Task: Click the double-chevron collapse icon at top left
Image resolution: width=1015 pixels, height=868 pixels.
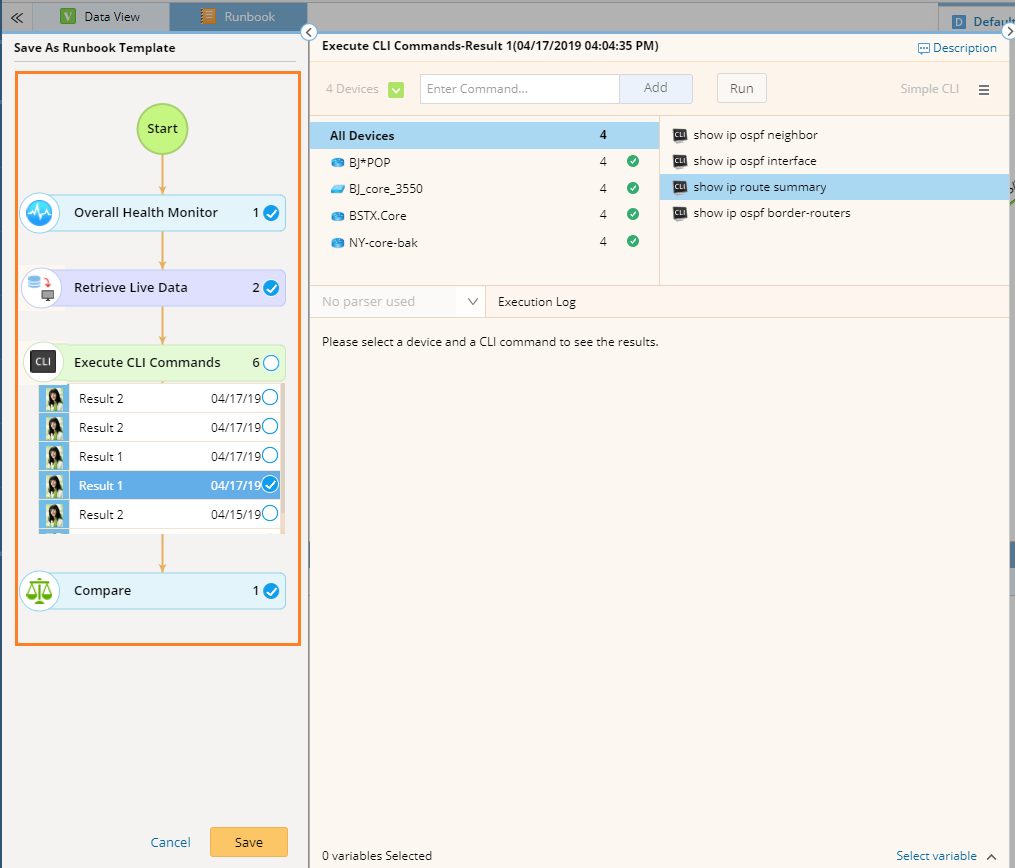Action: pyautogui.click(x=17, y=17)
